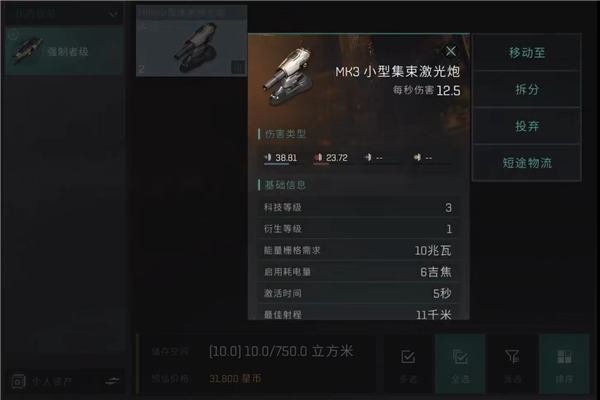This screenshot has width=600, height=400.
Task: Click the 排序 sort grid icon
Action: (564, 357)
